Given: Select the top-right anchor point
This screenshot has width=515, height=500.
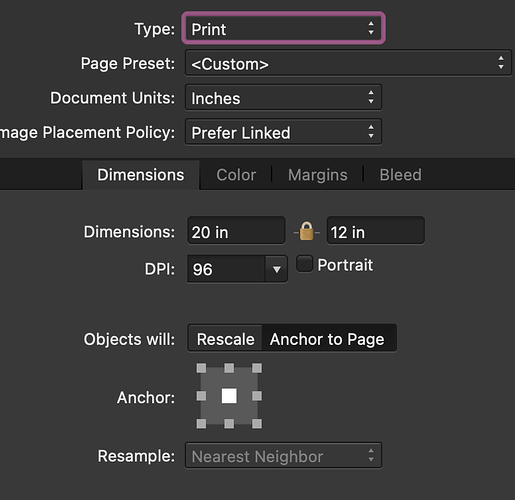Looking at the screenshot, I should coord(257,368).
